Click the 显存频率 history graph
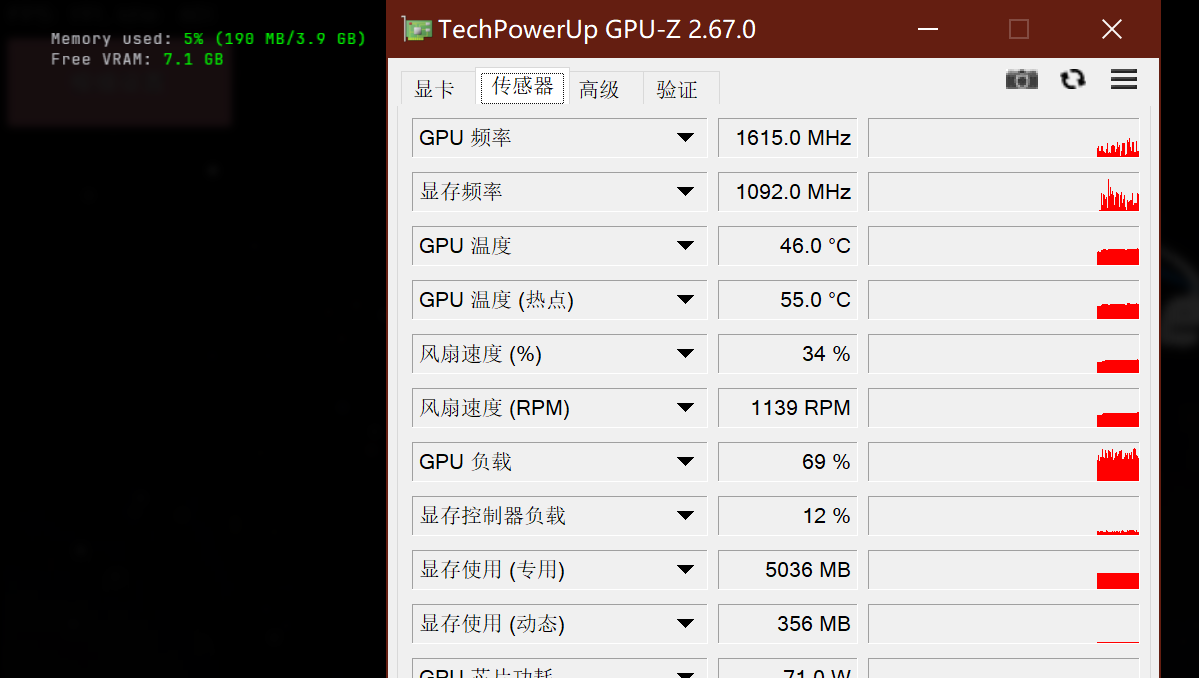Image resolution: width=1199 pixels, height=678 pixels. 1004,192
